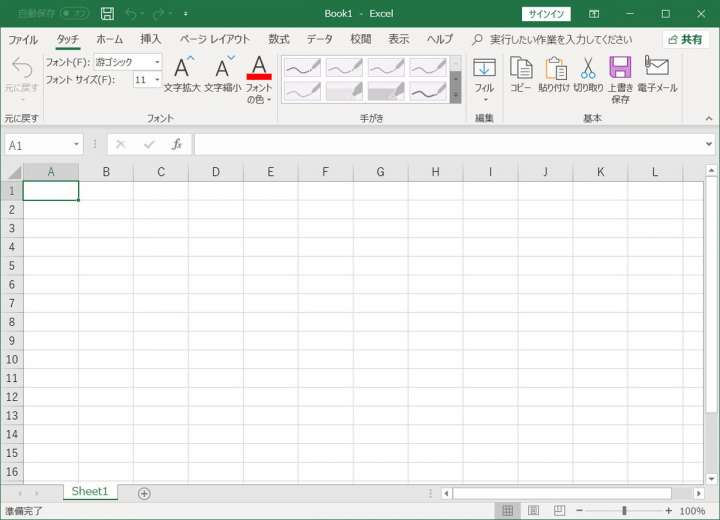
Task: Select column header D
Action: [x=216, y=172]
